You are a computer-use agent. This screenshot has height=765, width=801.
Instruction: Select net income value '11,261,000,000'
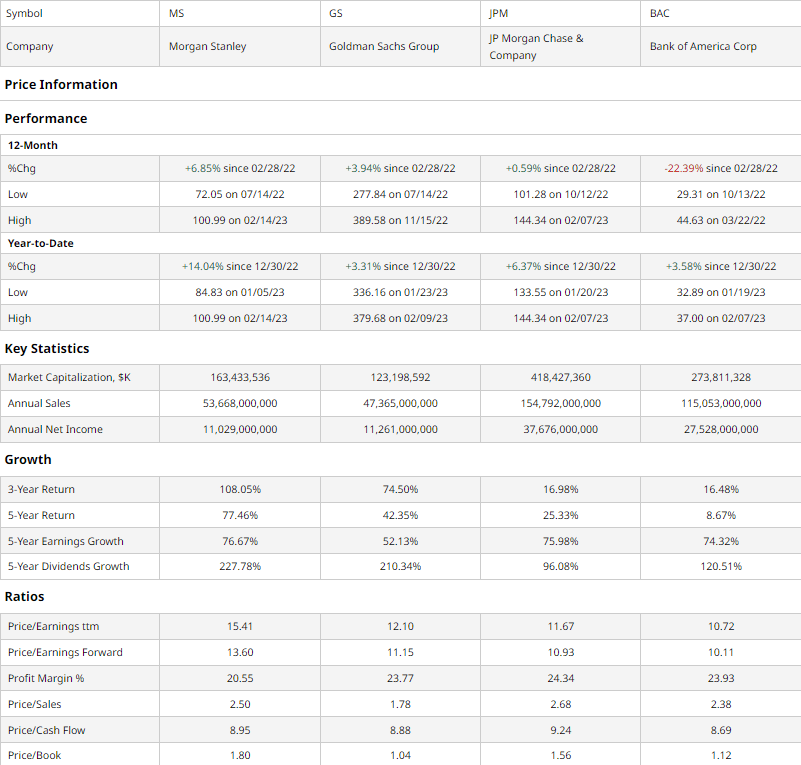[x=400, y=430]
